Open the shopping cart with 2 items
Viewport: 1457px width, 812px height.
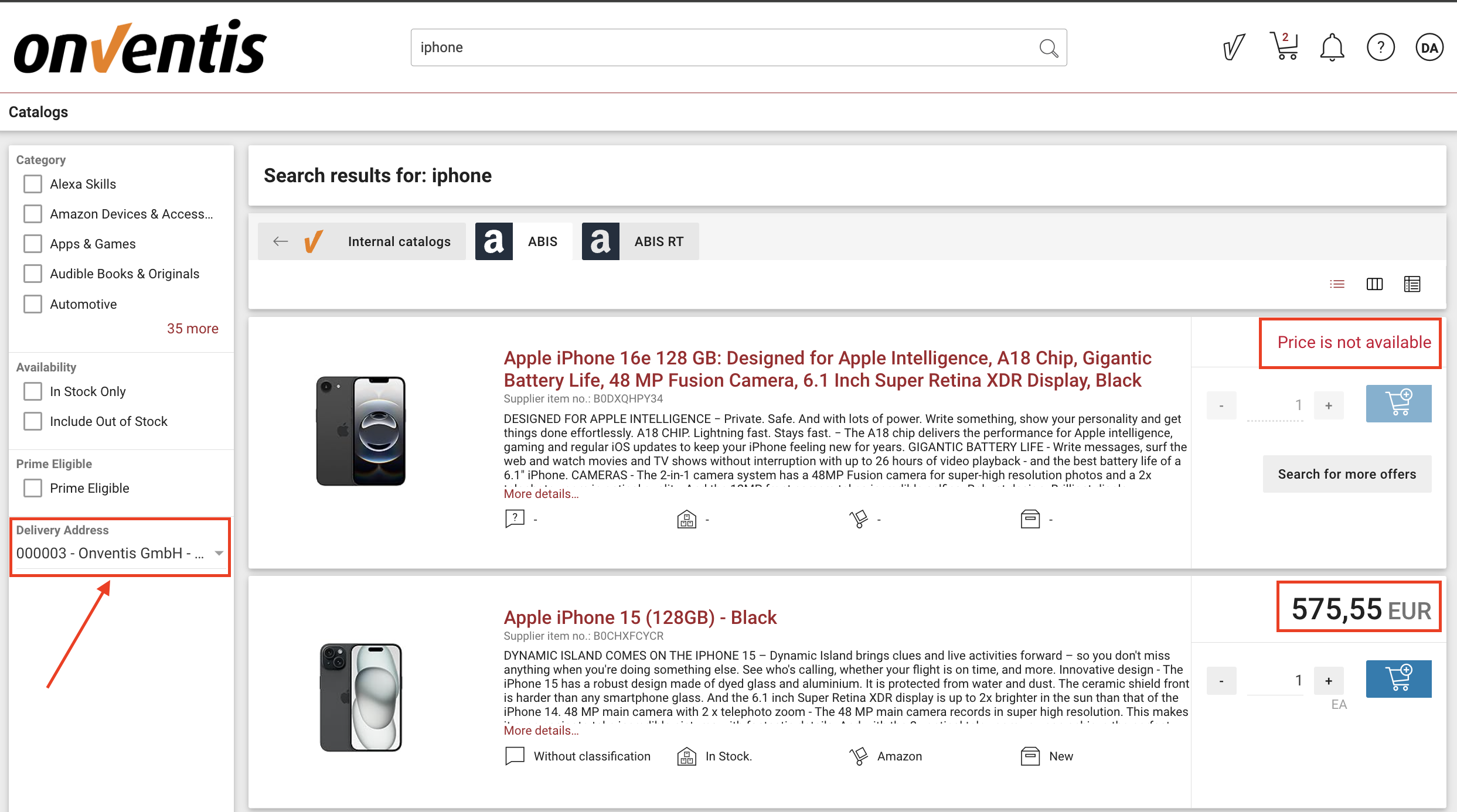[1284, 47]
